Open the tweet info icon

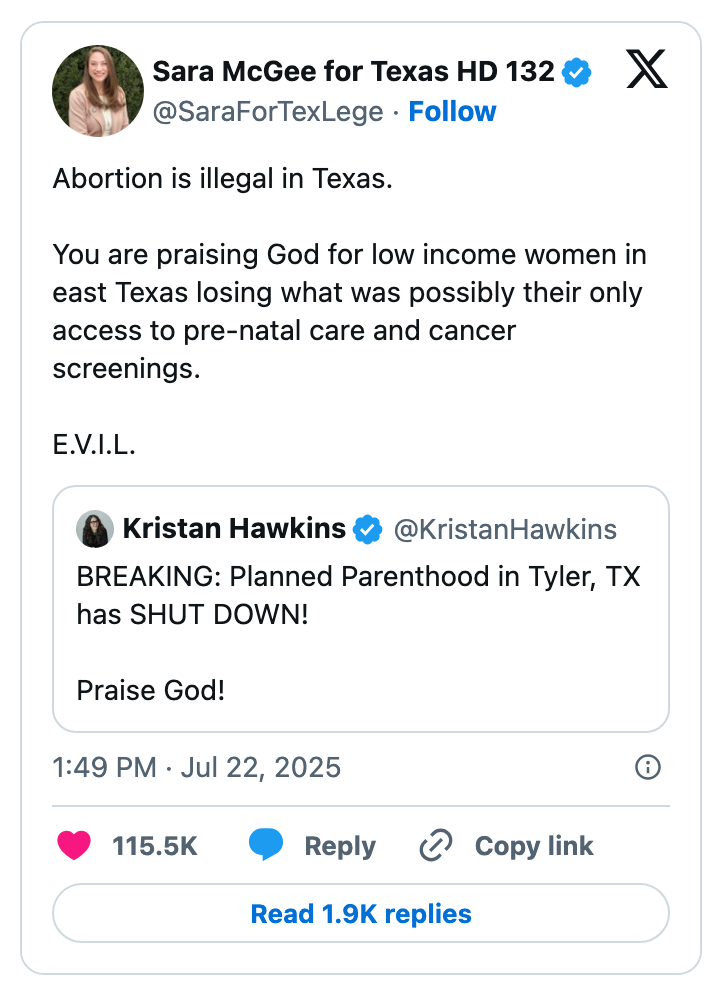point(648,767)
